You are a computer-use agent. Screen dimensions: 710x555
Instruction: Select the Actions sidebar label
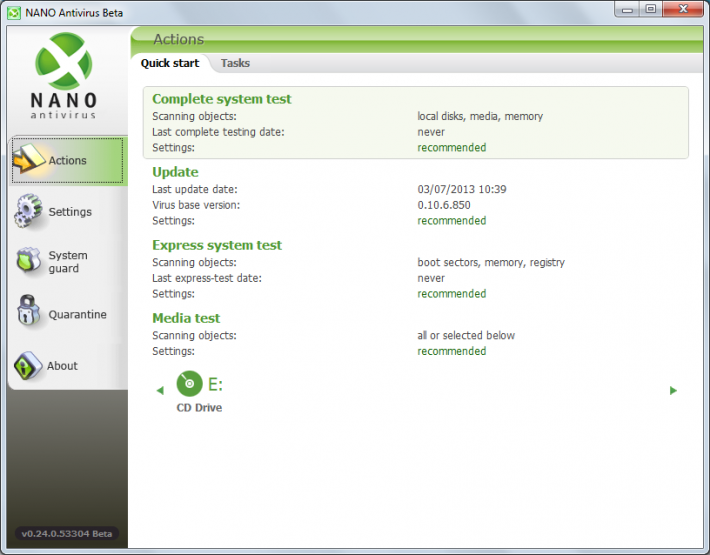click(67, 160)
